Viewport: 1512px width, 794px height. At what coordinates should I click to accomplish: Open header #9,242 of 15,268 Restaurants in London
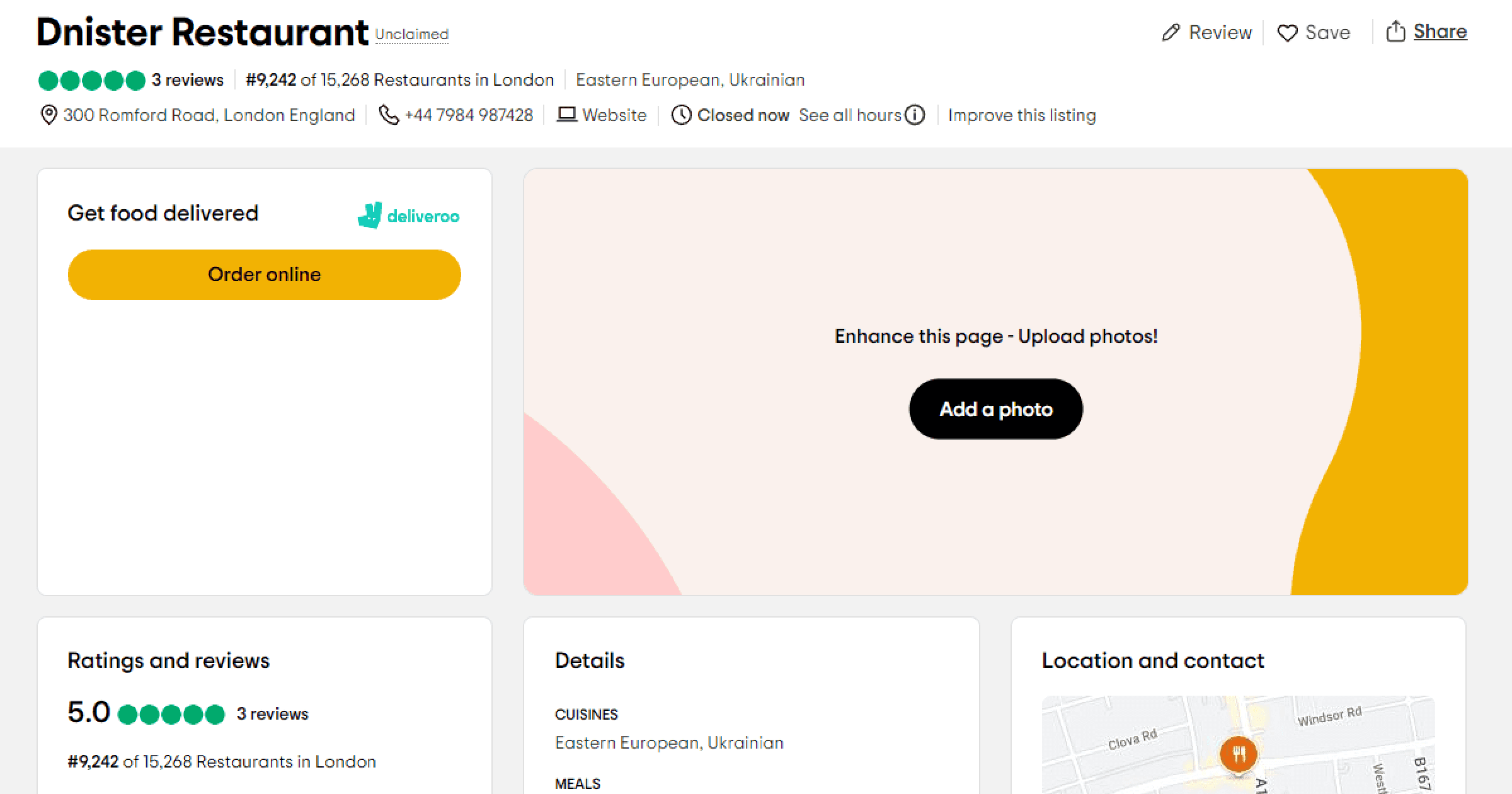click(399, 80)
